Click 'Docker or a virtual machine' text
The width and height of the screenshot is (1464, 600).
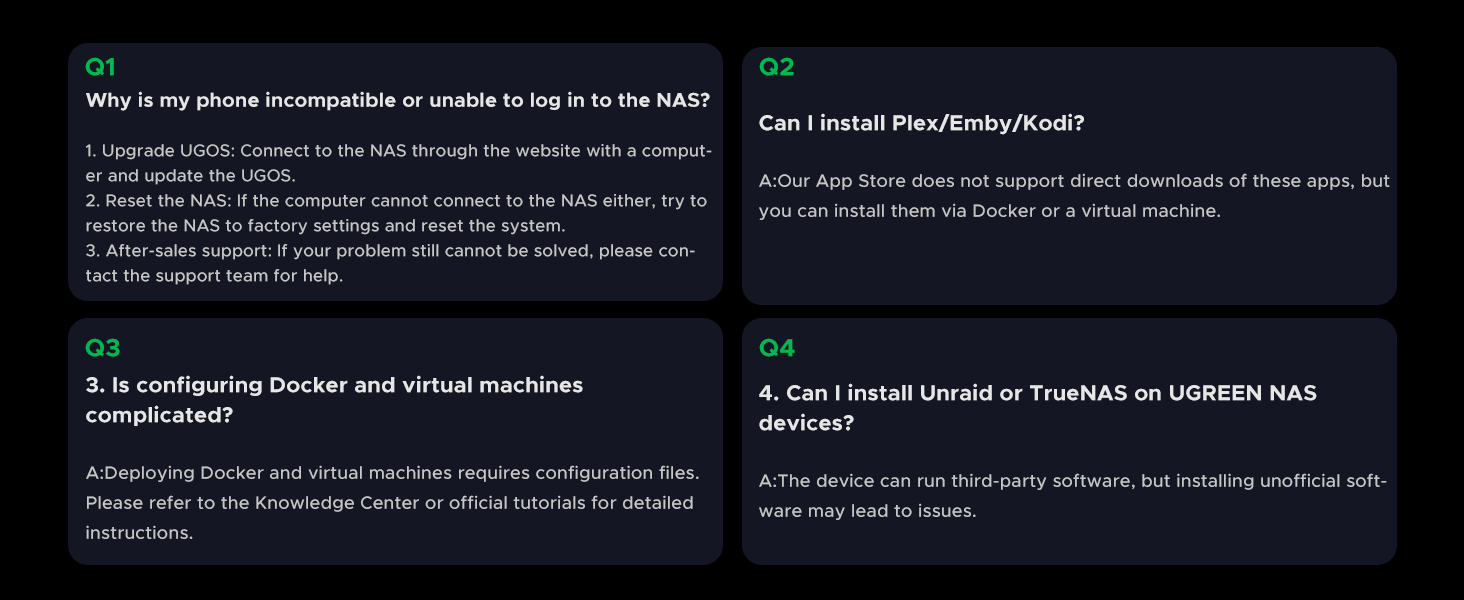click(x=1096, y=212)
